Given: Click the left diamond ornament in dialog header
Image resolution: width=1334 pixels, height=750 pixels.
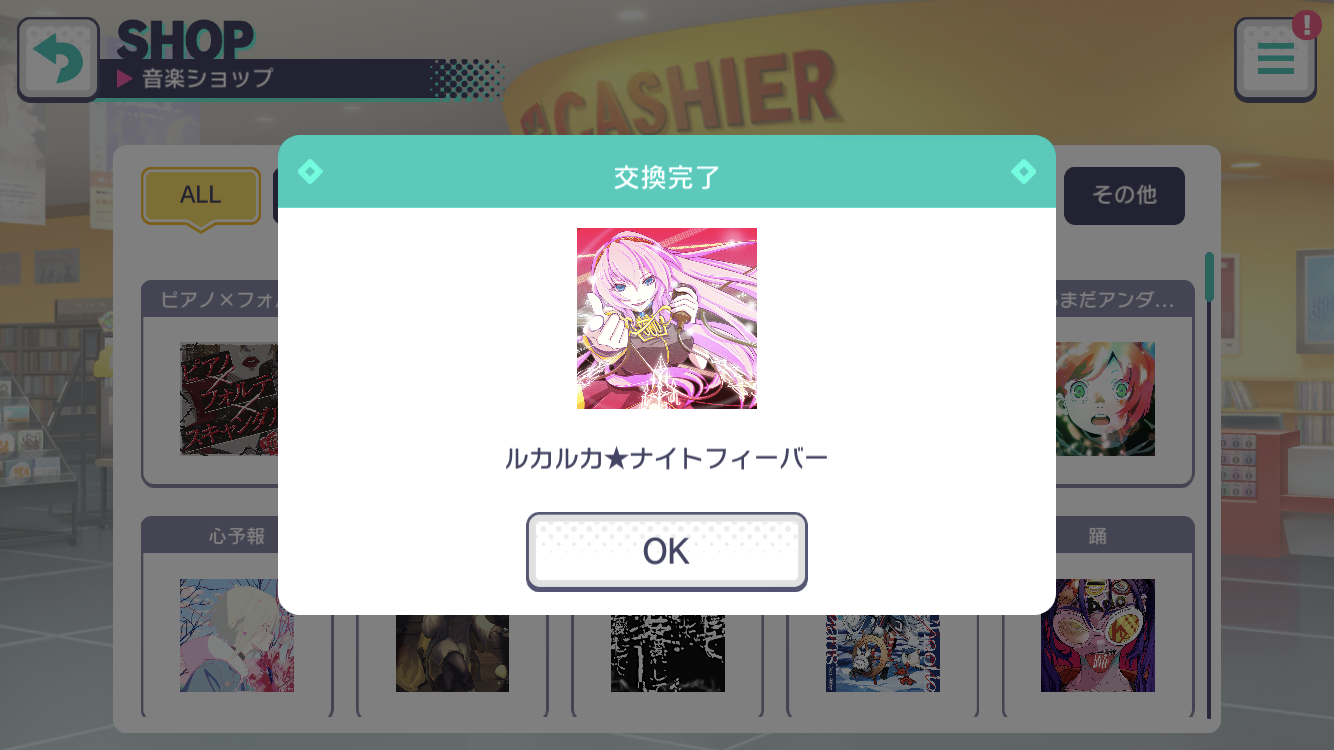Looking at the screenshot, I should [x=310, y=172].
